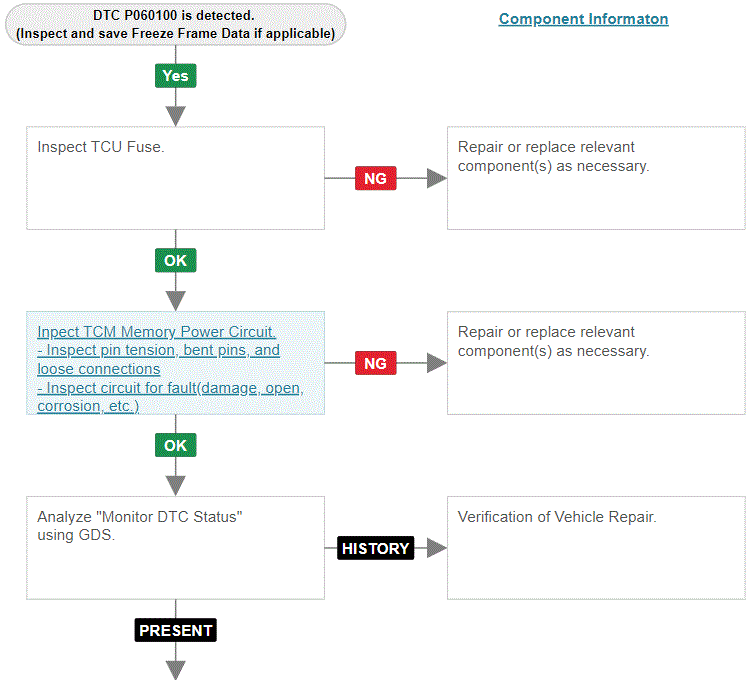Click the red NG badge beside Inspect TCU Fuse
Image resolution: width=754 pixels, height=684 pixels.
pyautogui.click(x=375, y=178)
